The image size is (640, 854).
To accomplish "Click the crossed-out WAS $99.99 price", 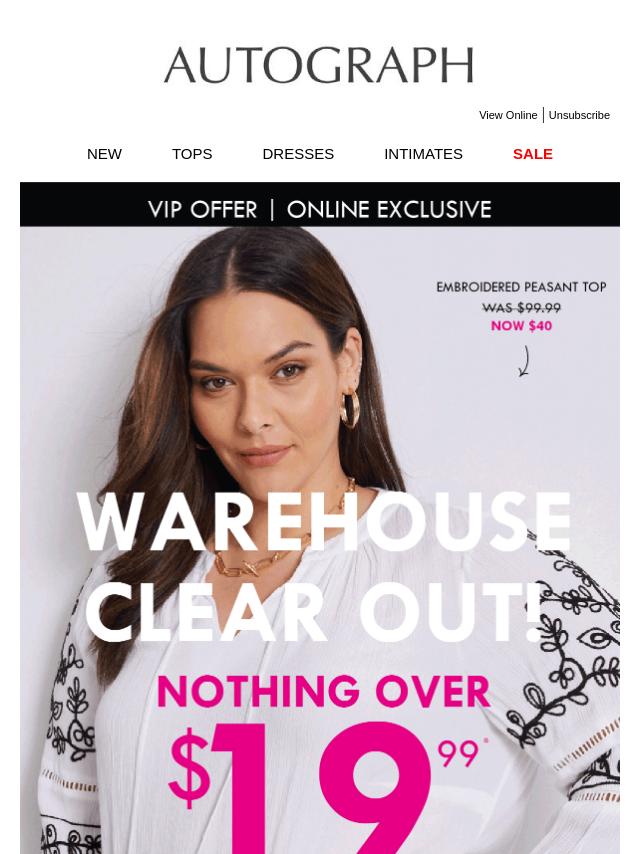I will pos(521,308).
